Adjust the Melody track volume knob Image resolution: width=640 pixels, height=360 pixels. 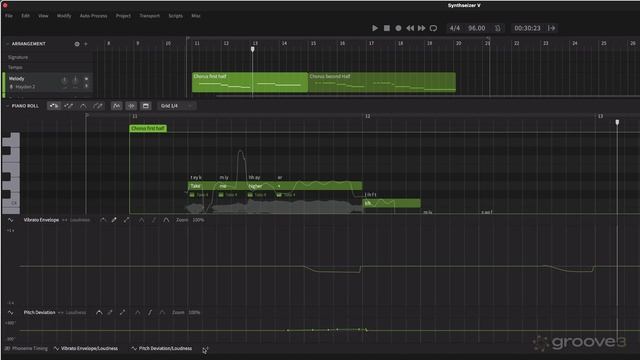tap(64, 81)
